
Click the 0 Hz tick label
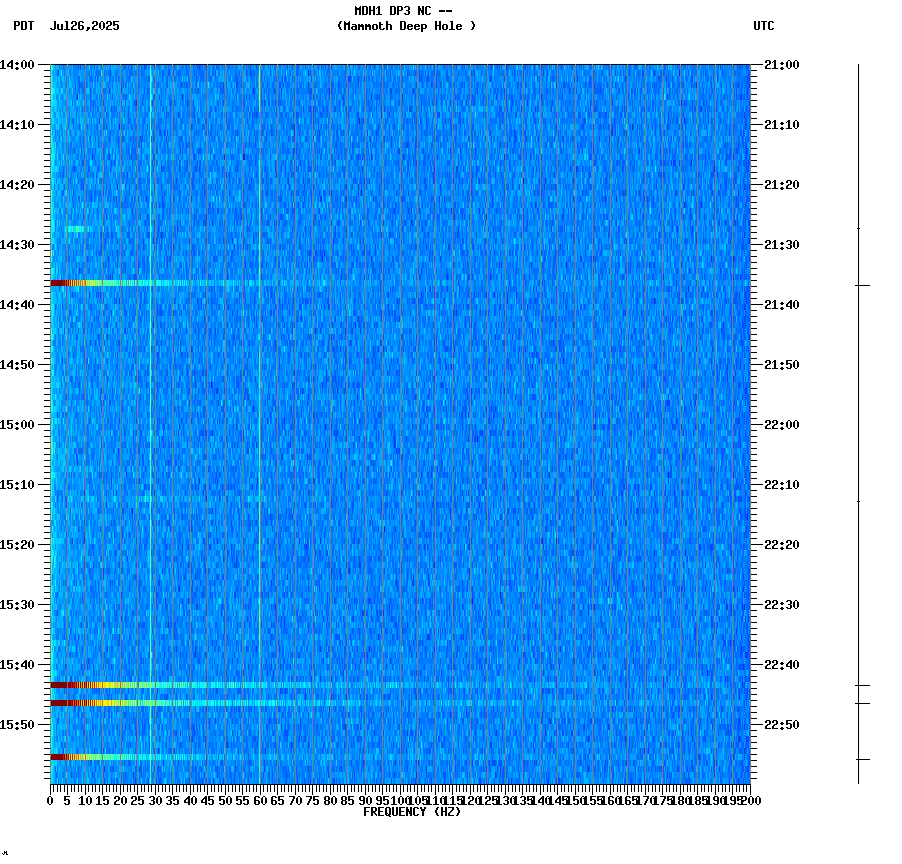(47, 800)
